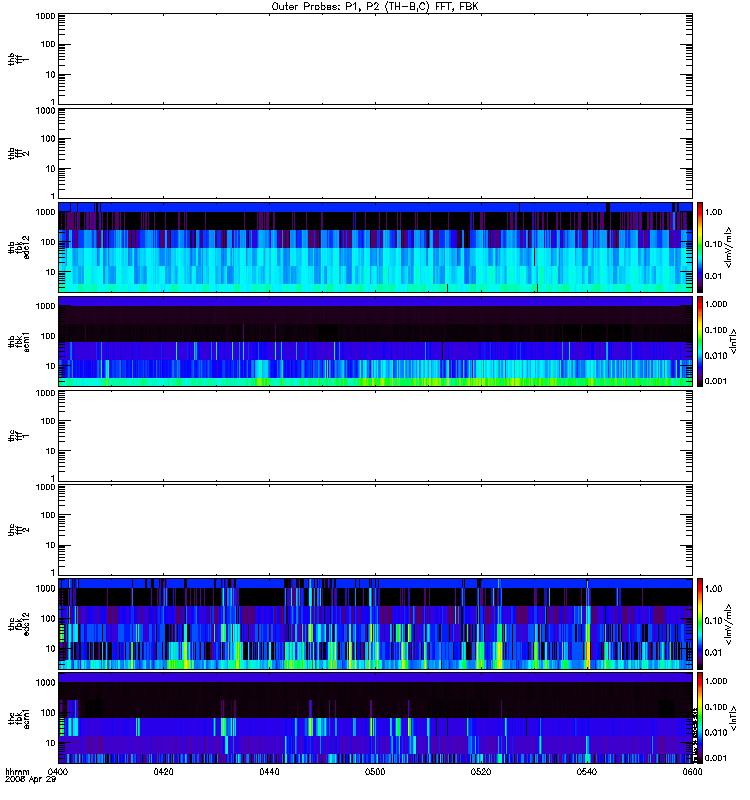This screenshot has width=750, height=800.
Task: Click the 0500 time axis label
Action: point(375,772)
